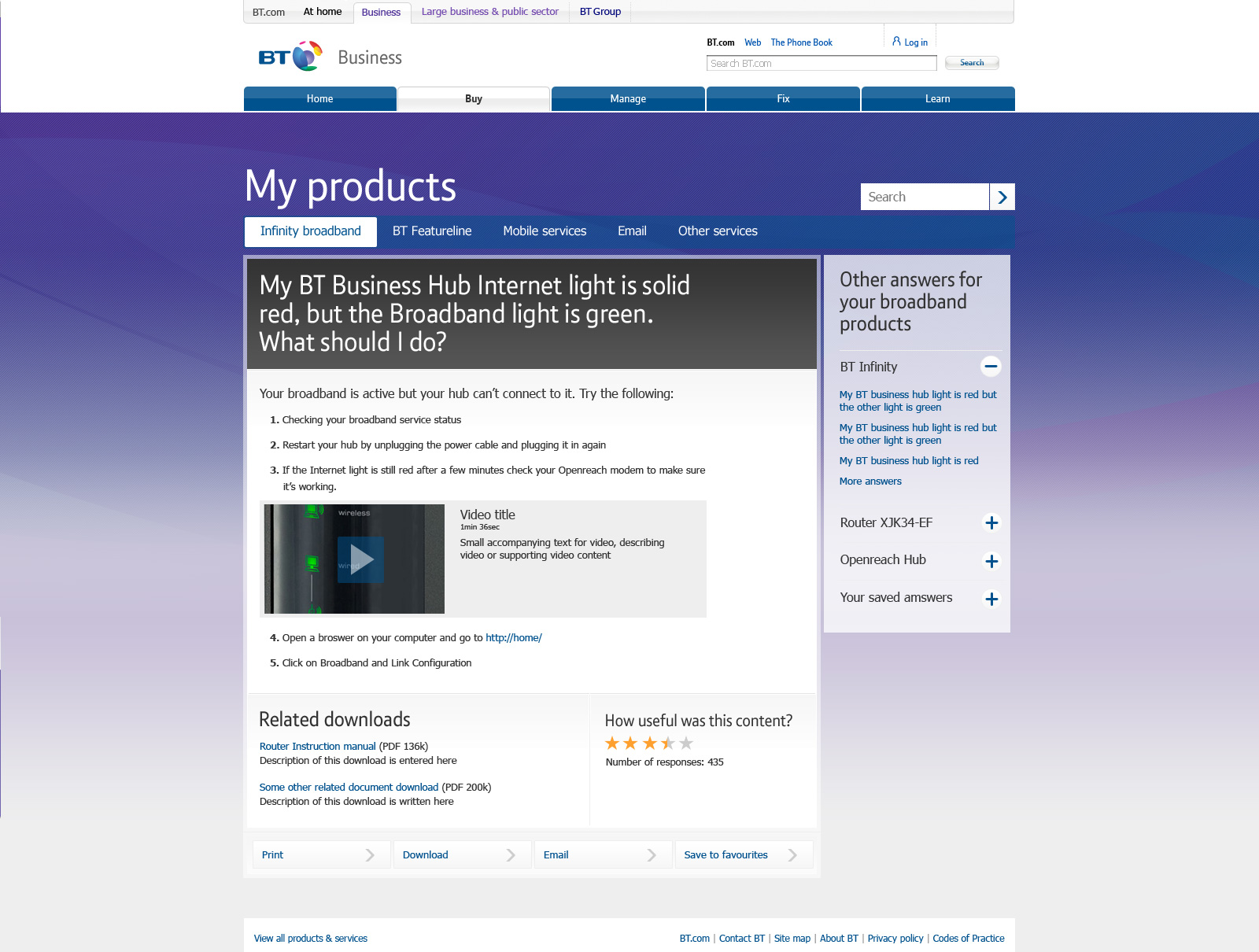Open View all products & services

311,939
